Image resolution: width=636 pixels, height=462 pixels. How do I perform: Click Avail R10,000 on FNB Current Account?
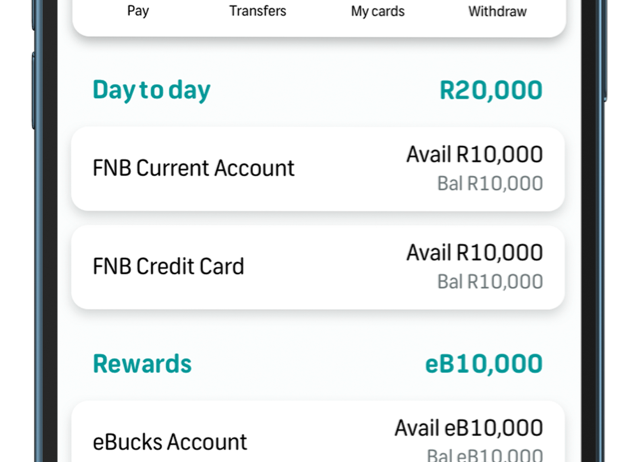(474, 154)
